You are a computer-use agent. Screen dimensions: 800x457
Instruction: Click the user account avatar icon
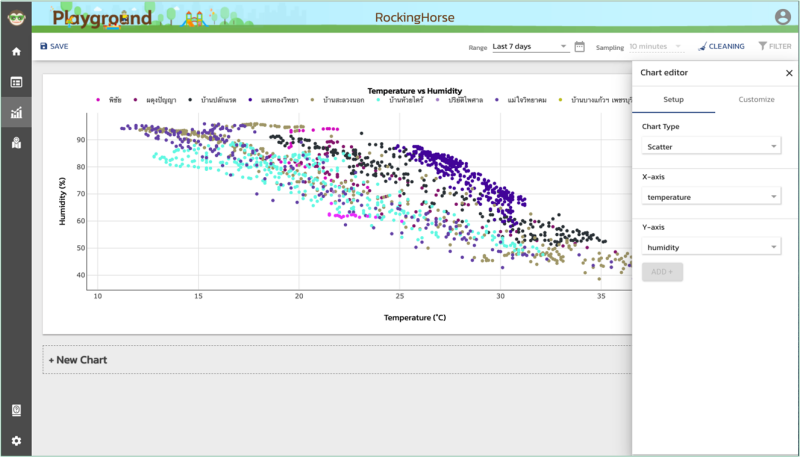(782, 17)
